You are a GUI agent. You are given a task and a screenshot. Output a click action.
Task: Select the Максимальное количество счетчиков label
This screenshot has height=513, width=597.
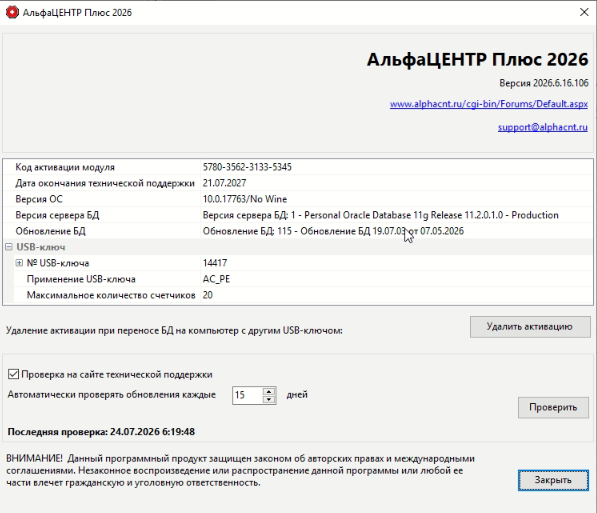point(111,295)
